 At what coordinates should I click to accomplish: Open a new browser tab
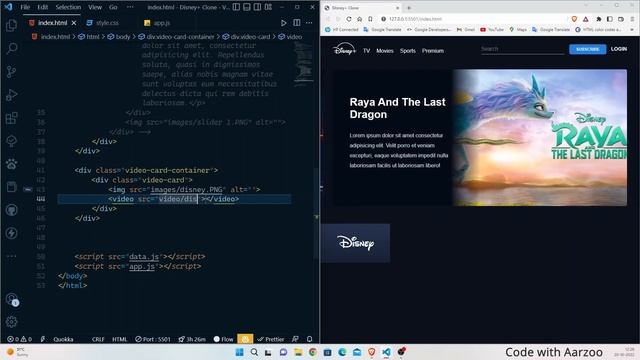point(409,8)
